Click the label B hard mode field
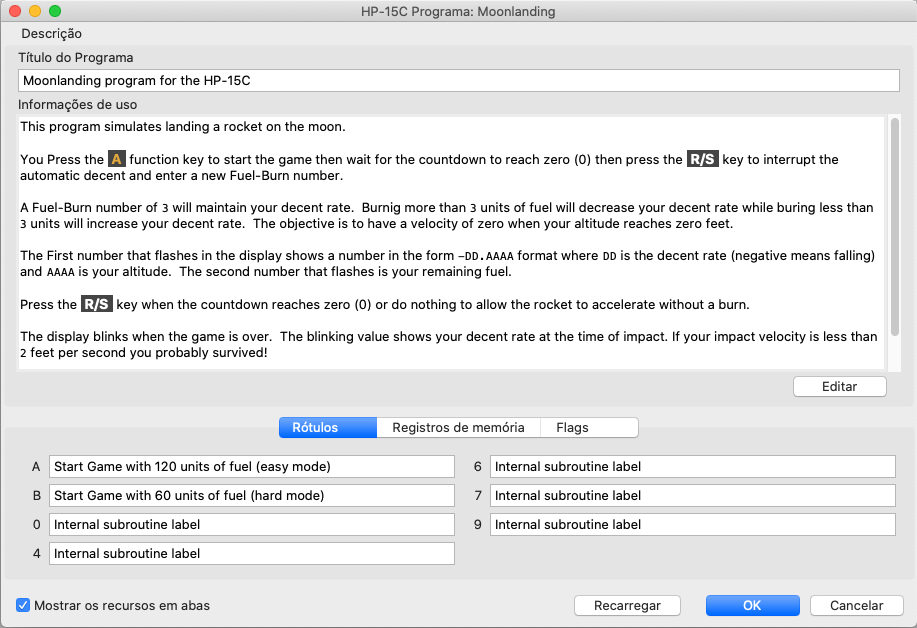The image size is (917, 628). (x=251, y=496)
